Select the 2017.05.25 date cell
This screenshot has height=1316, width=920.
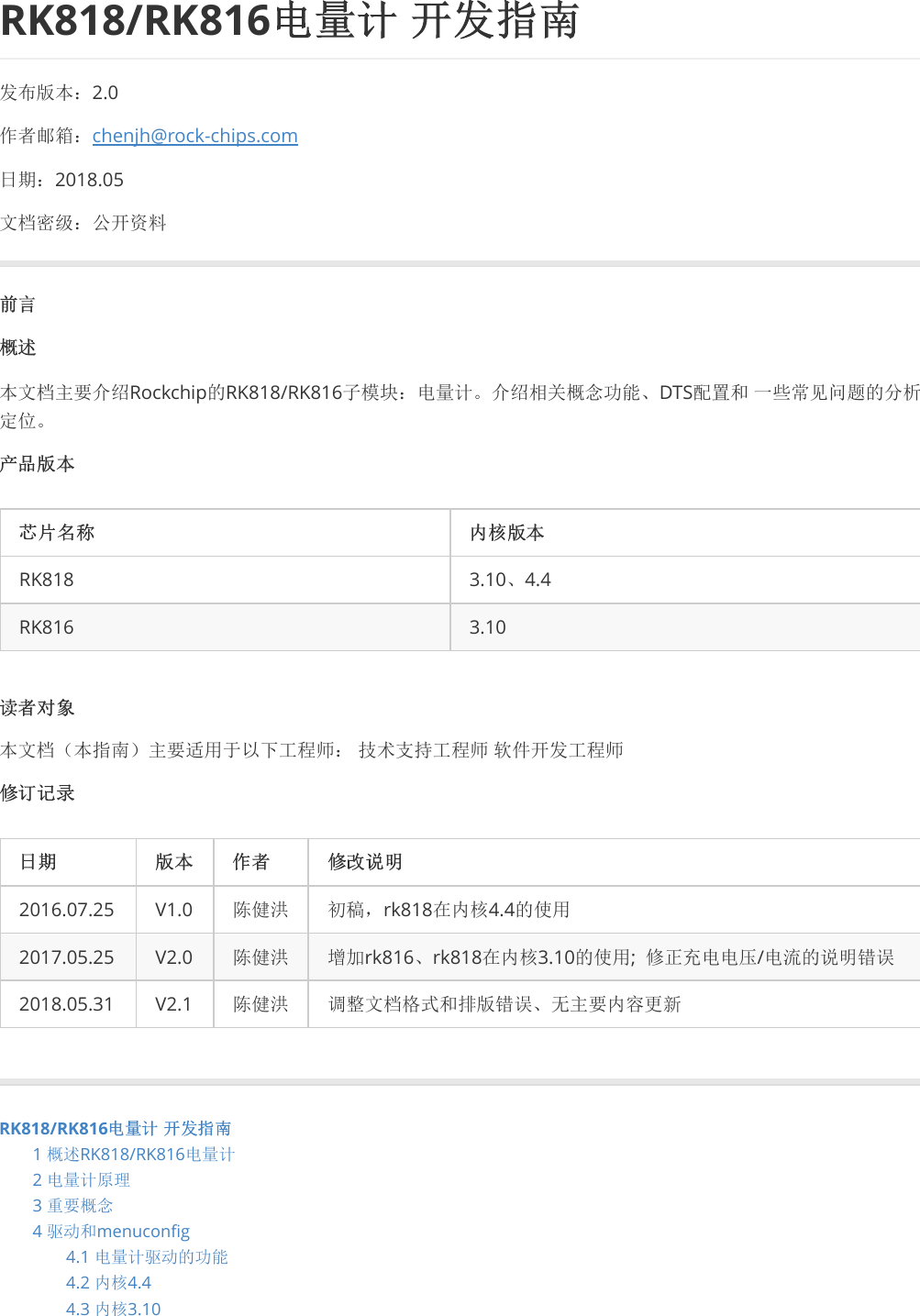click(x=67, y=957)
